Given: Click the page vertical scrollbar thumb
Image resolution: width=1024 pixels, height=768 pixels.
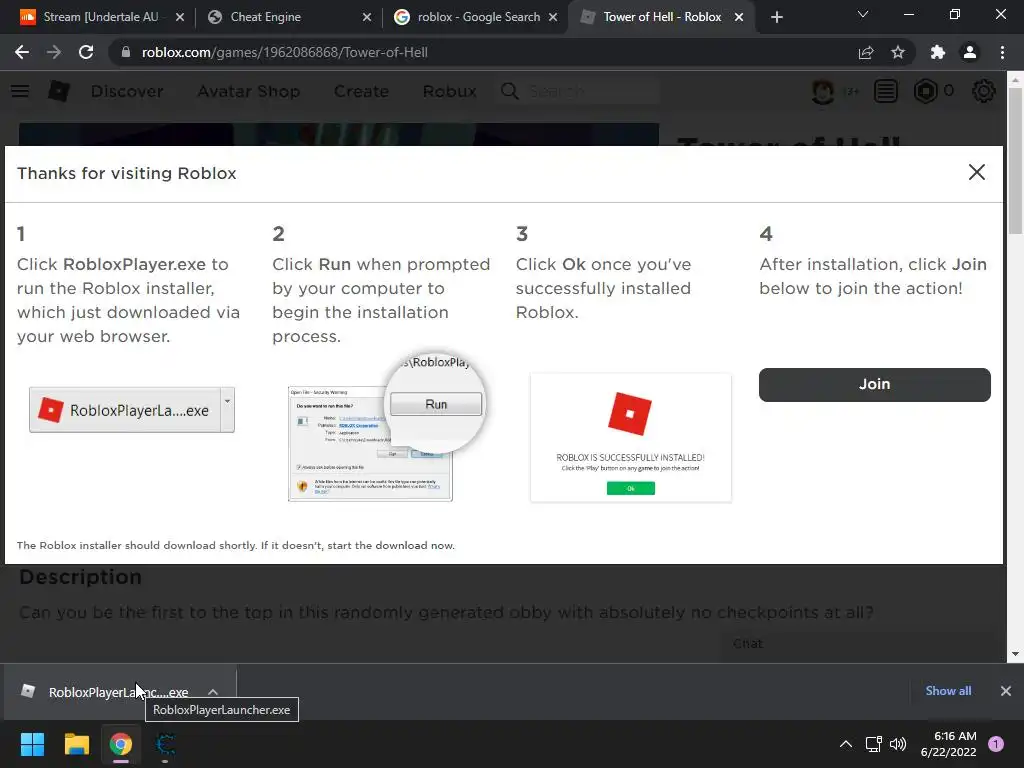Looking at the screenshot, I should [1015, 160].
